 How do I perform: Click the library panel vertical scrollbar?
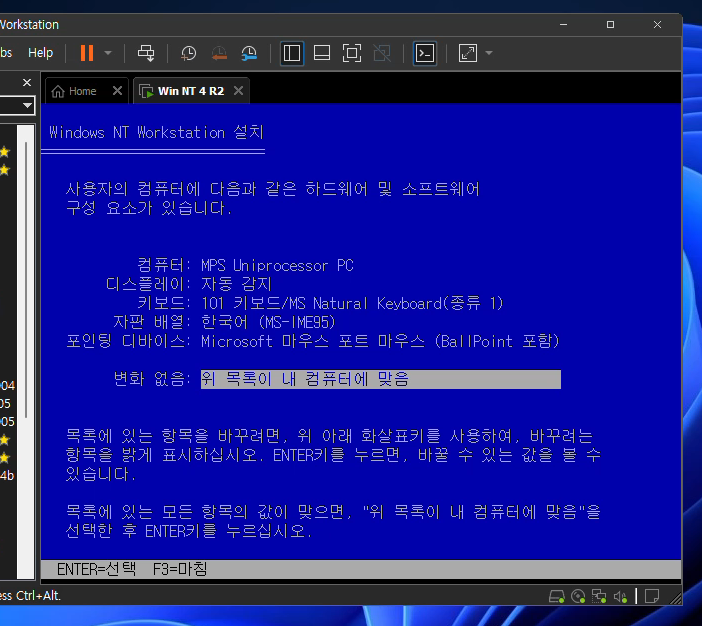click(26, 280)
